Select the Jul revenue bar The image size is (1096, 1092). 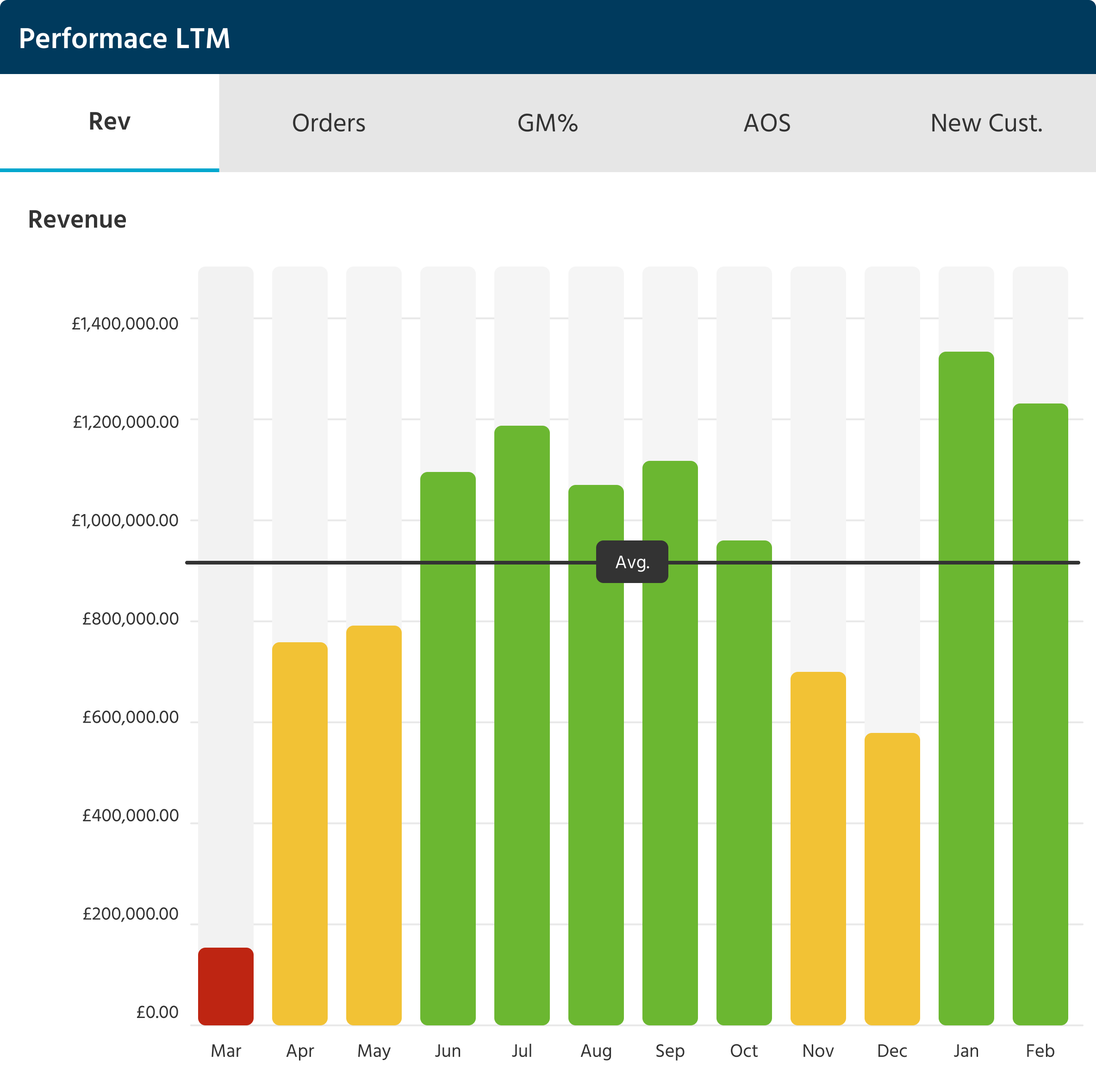[x=522, y=725]
